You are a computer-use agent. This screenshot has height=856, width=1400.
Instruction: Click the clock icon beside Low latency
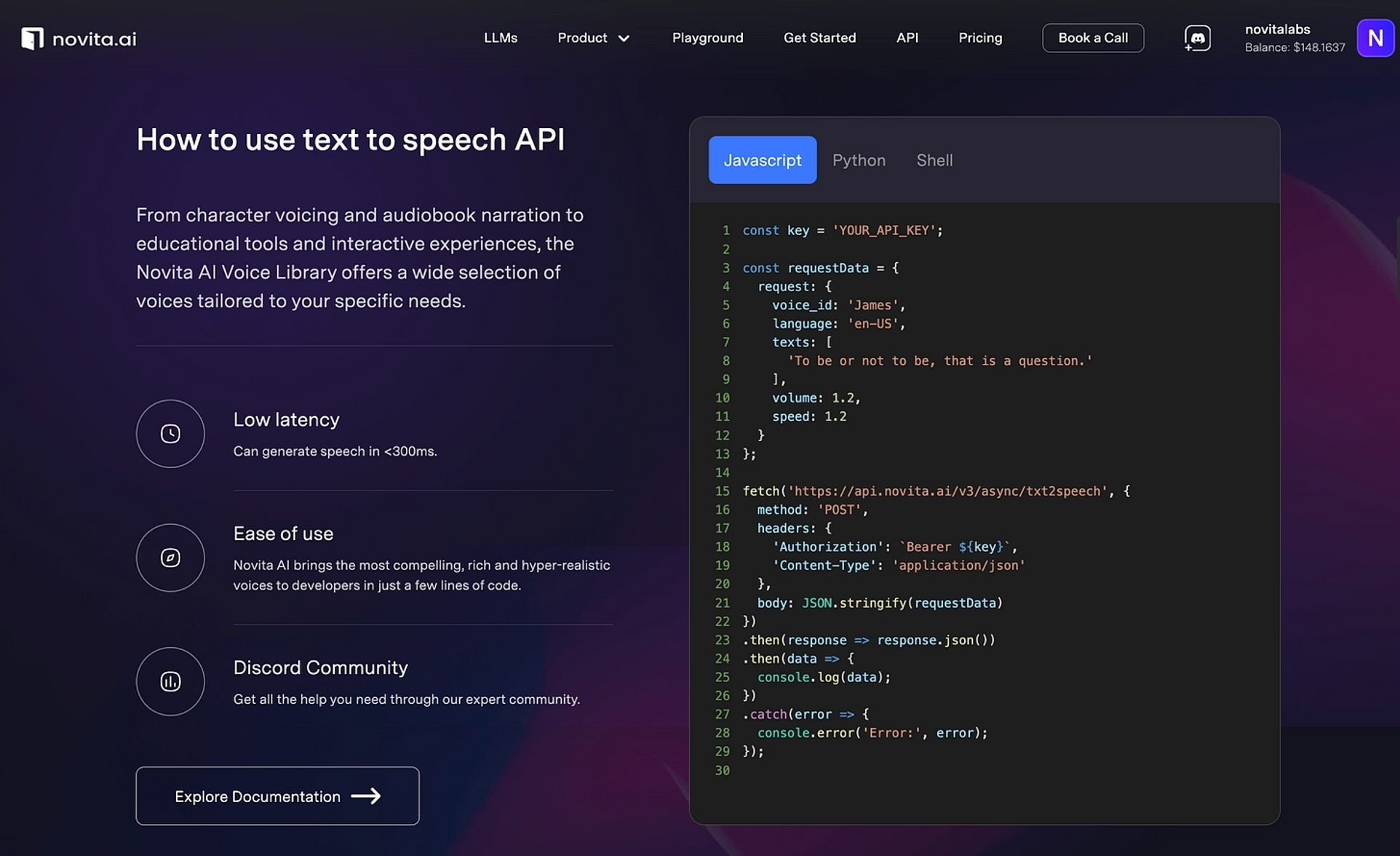tap(170, 434)
